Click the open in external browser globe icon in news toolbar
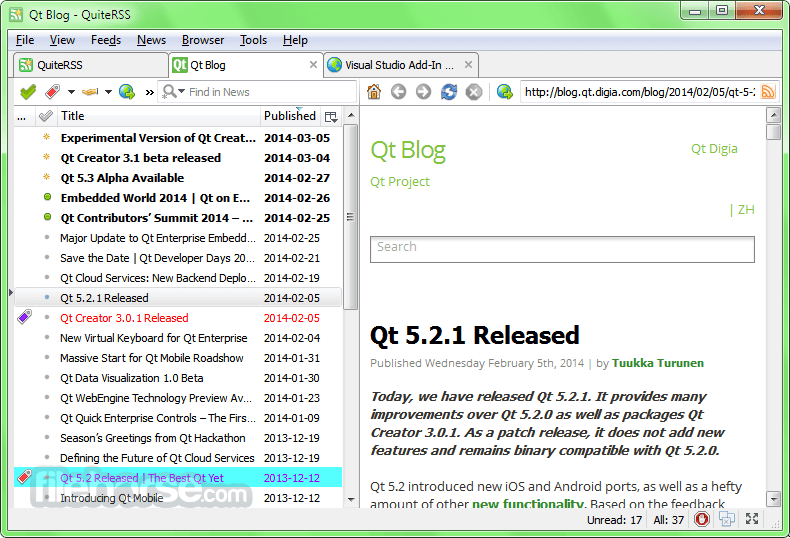The width and height of the screenshot is (790, 538). pyautogui.click(x=127, y=92)
